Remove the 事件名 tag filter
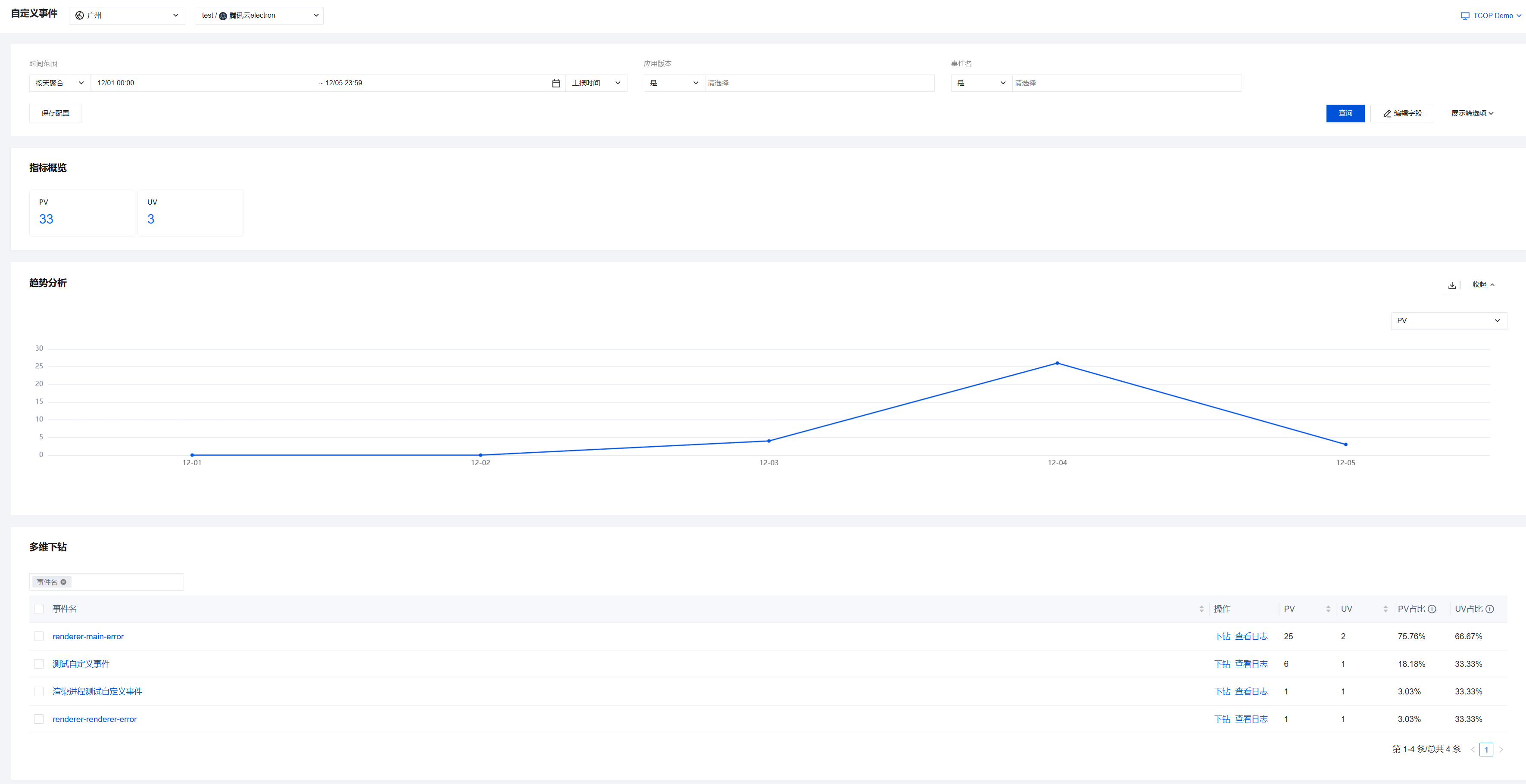 pos(63,582)
